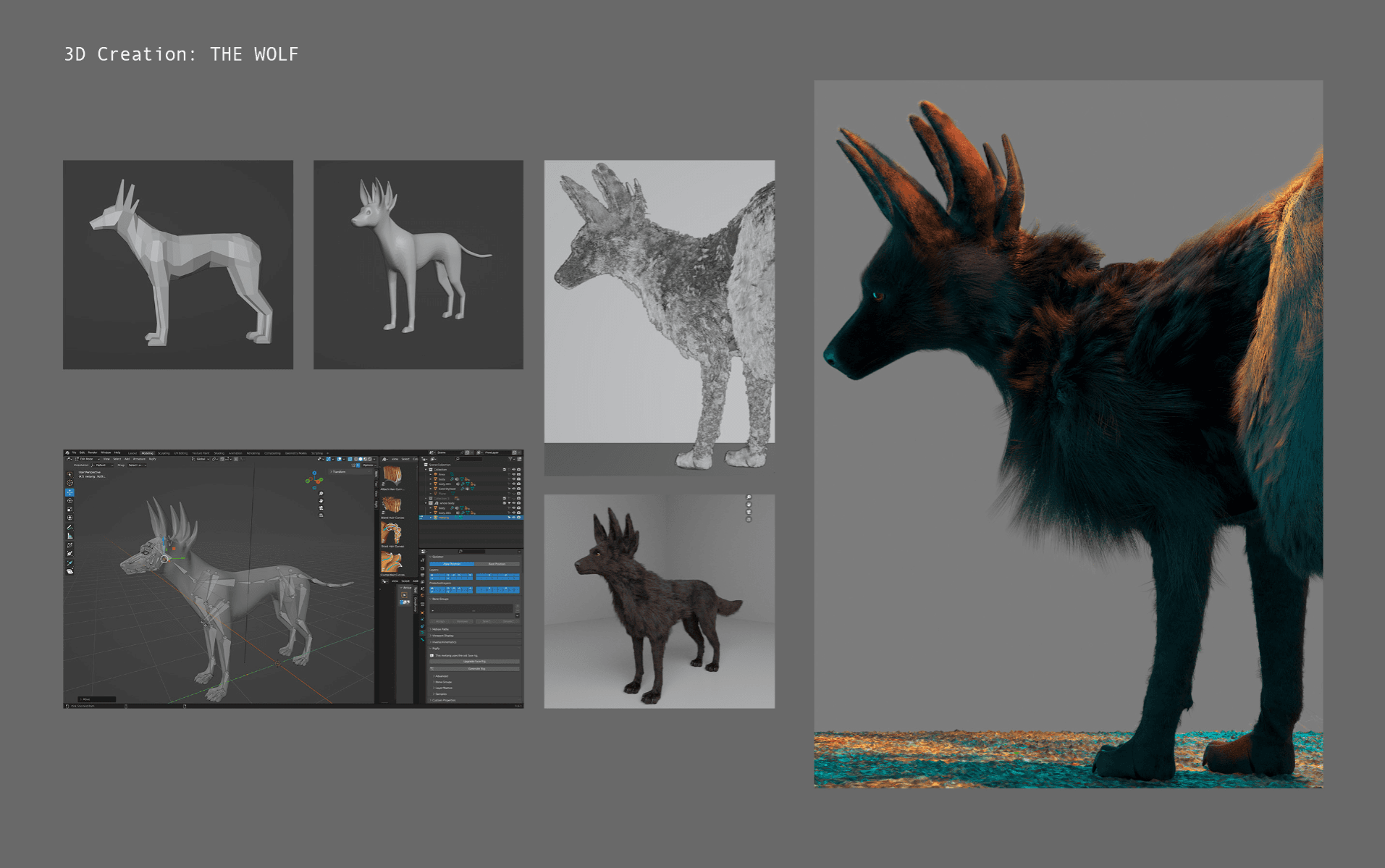Collapse the whole body collection

tap(426, 503)
